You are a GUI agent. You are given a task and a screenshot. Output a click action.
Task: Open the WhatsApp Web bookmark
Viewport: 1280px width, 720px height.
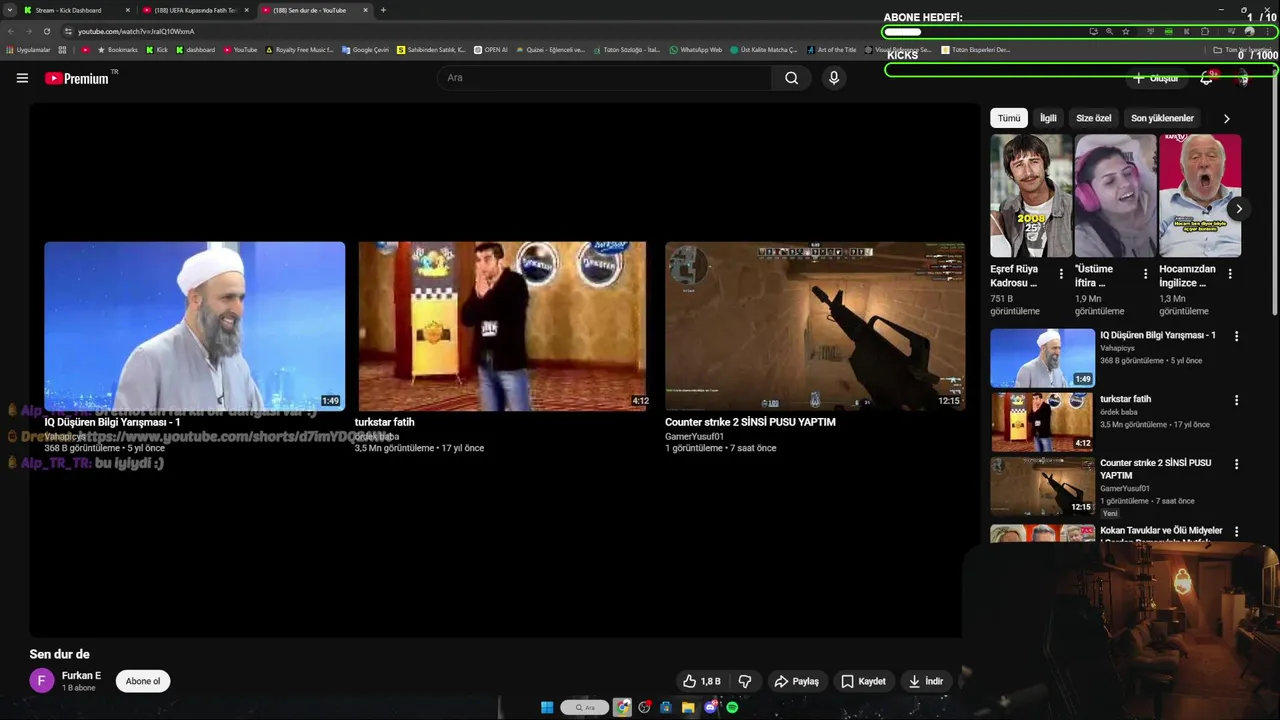coord(696,49)
